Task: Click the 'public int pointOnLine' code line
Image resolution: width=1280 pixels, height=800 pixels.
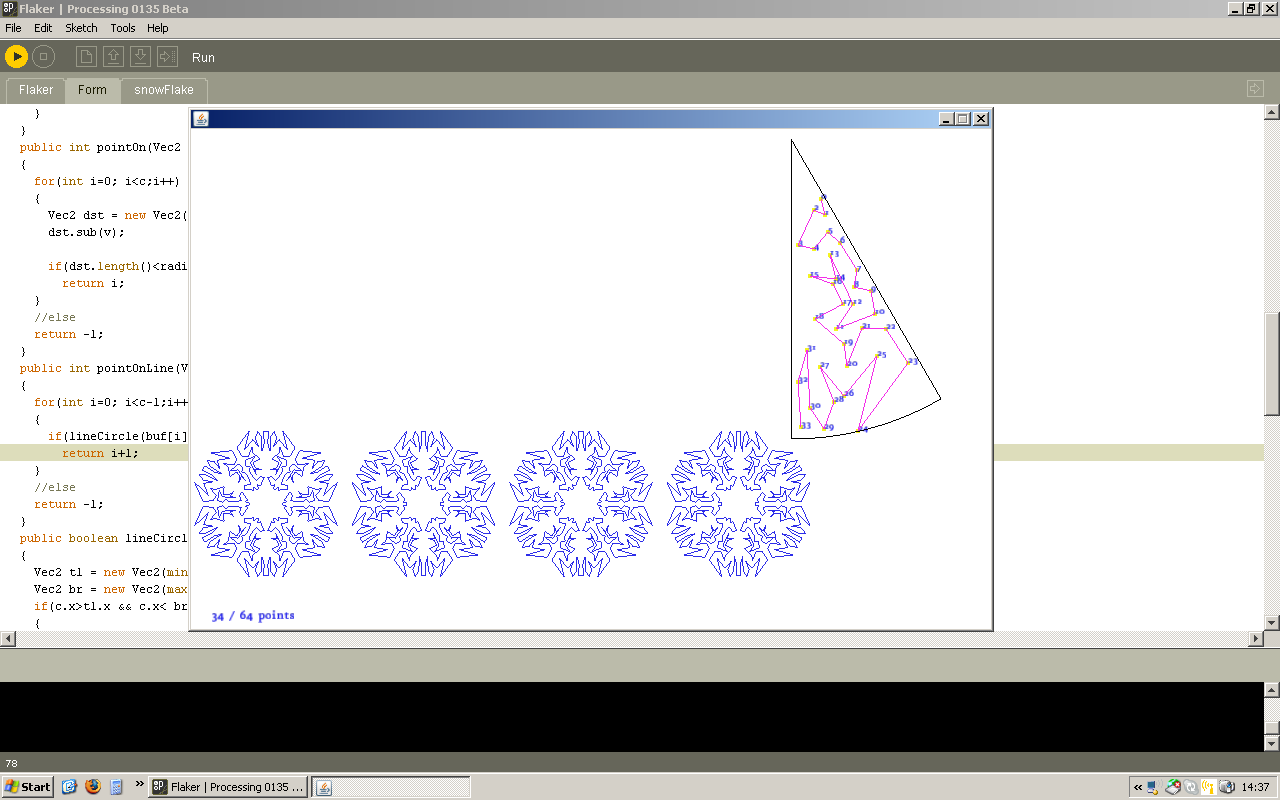Action: point(103,368)
